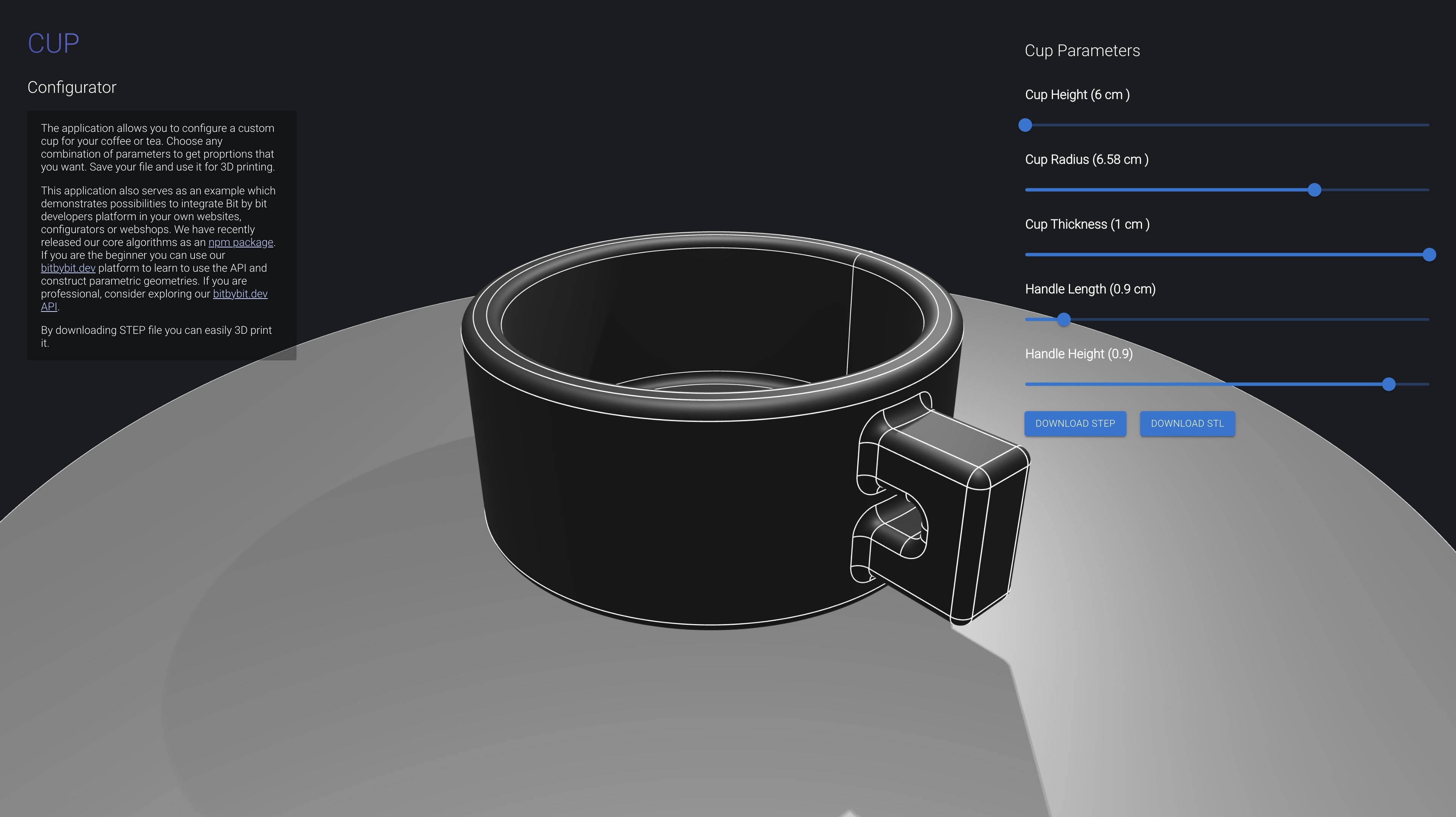Viewport: 1456px width, 817px height.
Task: Click the Handle Length slider handle
Action: pyautogui.click(x=1064, y=320)
